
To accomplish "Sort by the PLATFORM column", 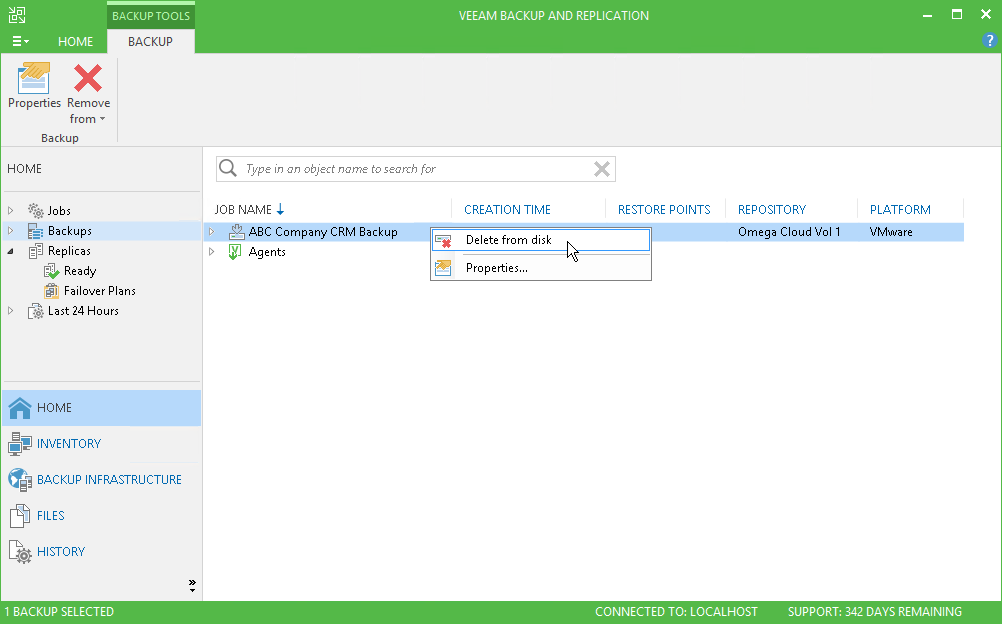I will [900, 210].
